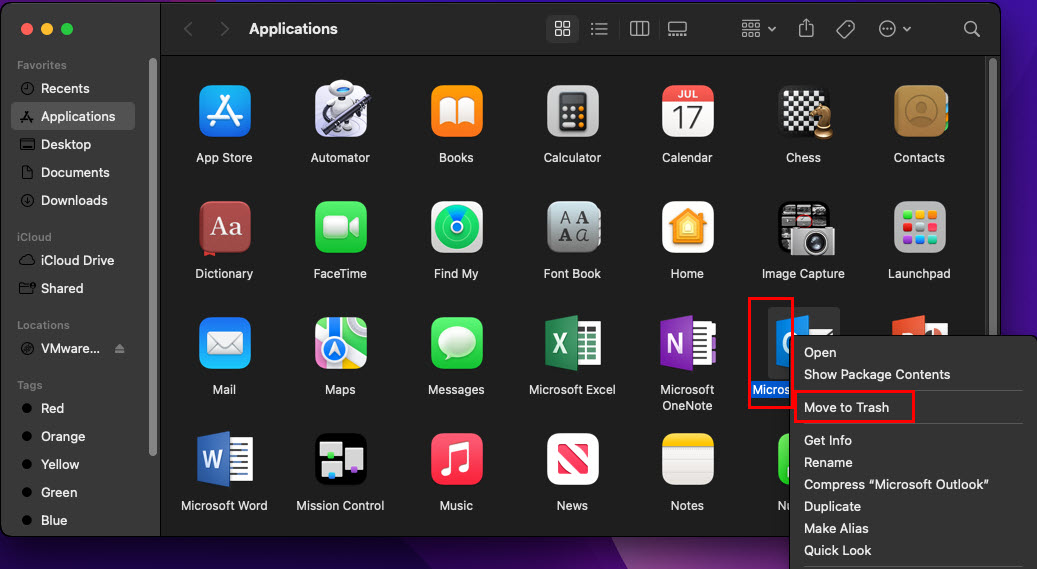1037x569 pixels.
Task: Click the Edit Tags toolbar icon
Action: coord(845,28)
